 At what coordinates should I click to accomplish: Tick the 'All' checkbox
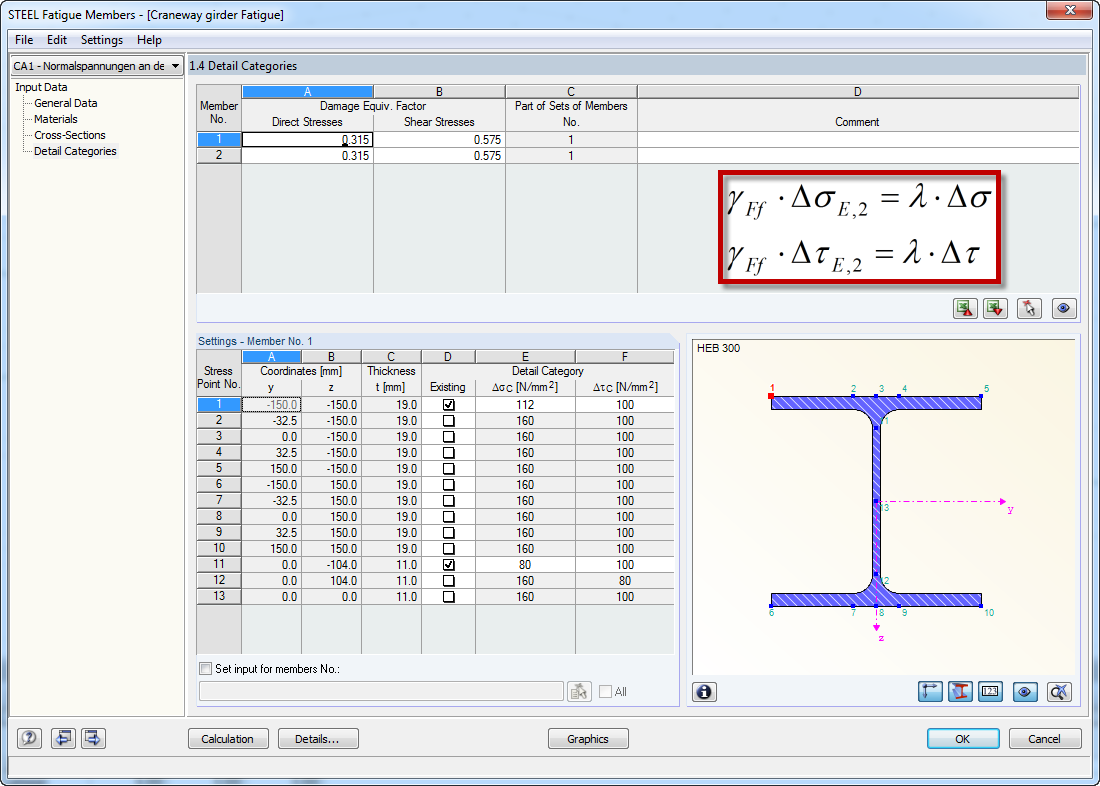pos(605,691)
